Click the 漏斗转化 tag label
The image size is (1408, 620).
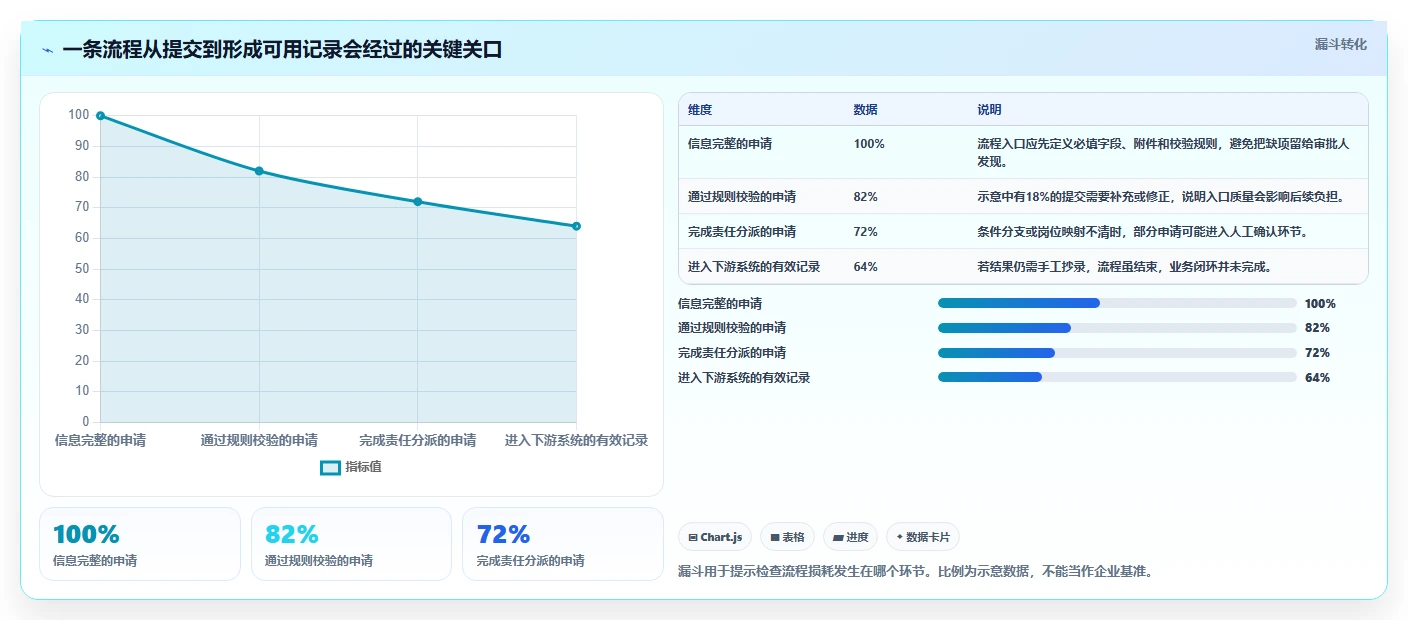[1340, 44]
